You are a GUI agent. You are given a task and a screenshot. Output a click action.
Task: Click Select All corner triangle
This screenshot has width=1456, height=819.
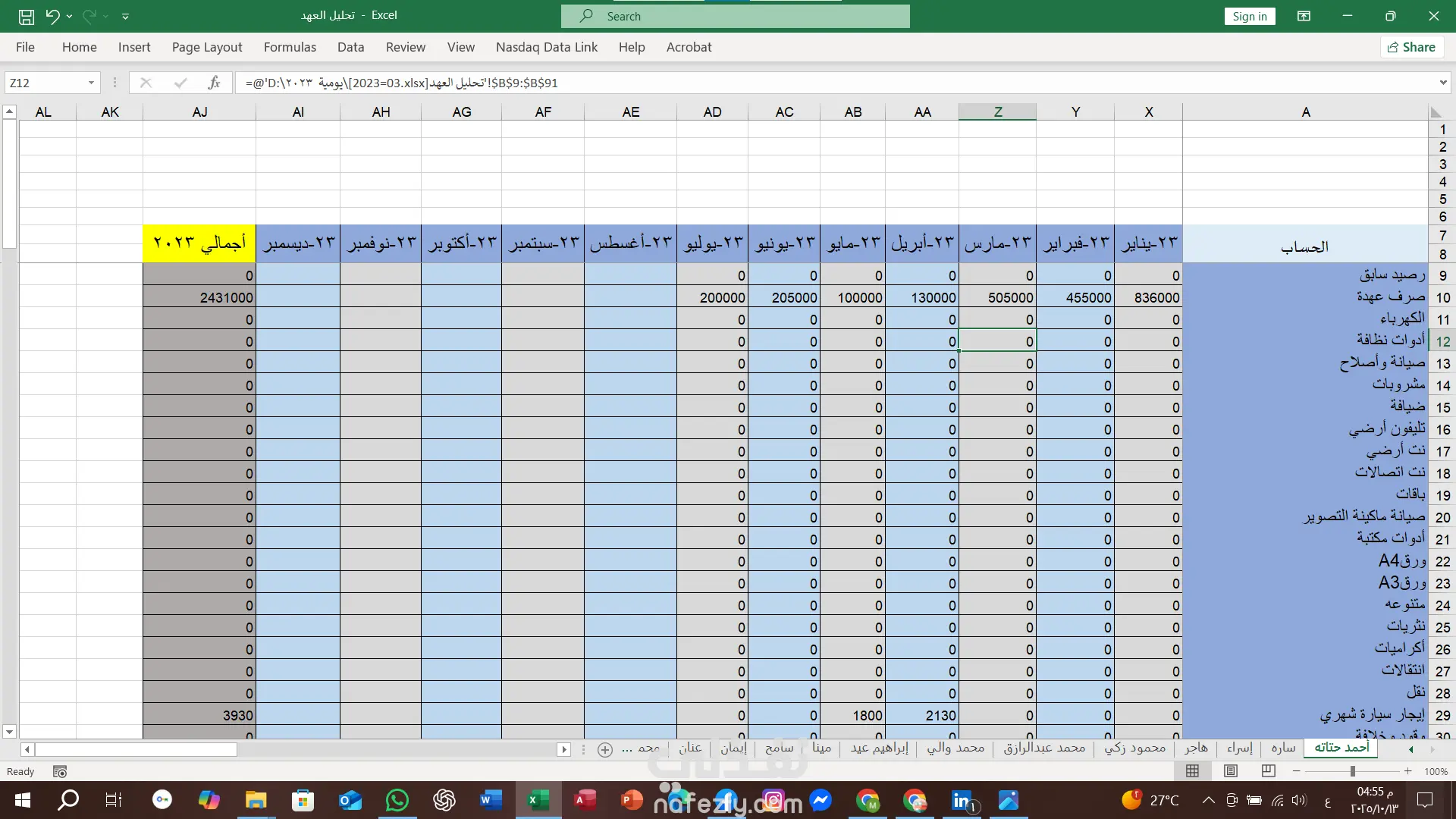(x=1436, y=112)
